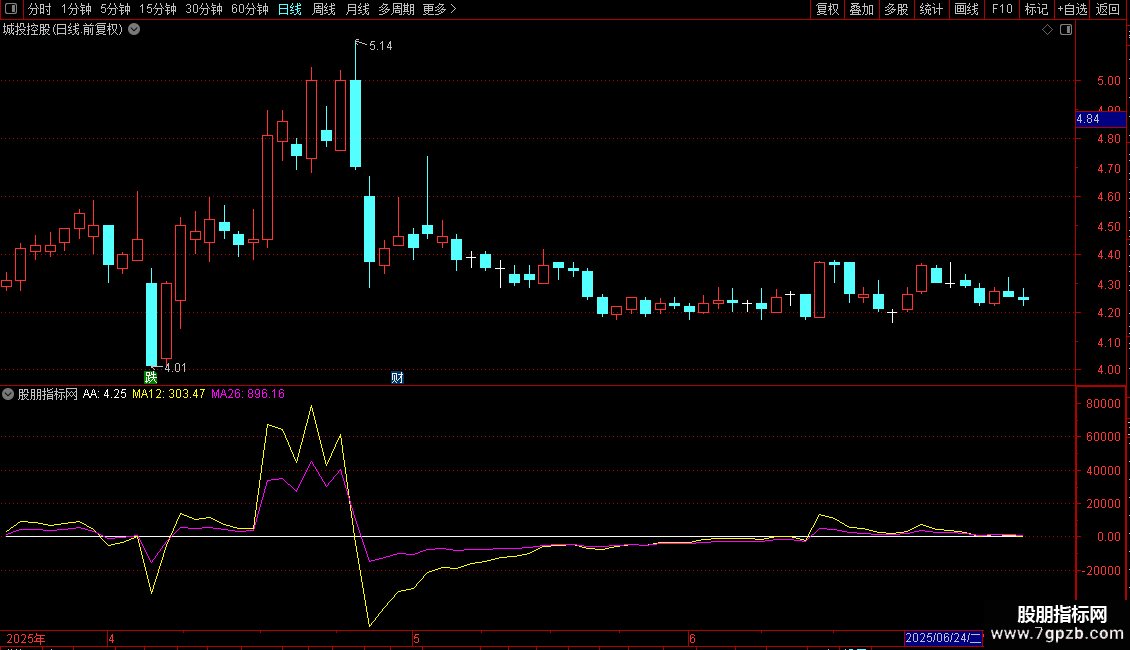Click the green 跌 marker
The width and height of the screenshot is (1130, 650).
coord(151,377)
